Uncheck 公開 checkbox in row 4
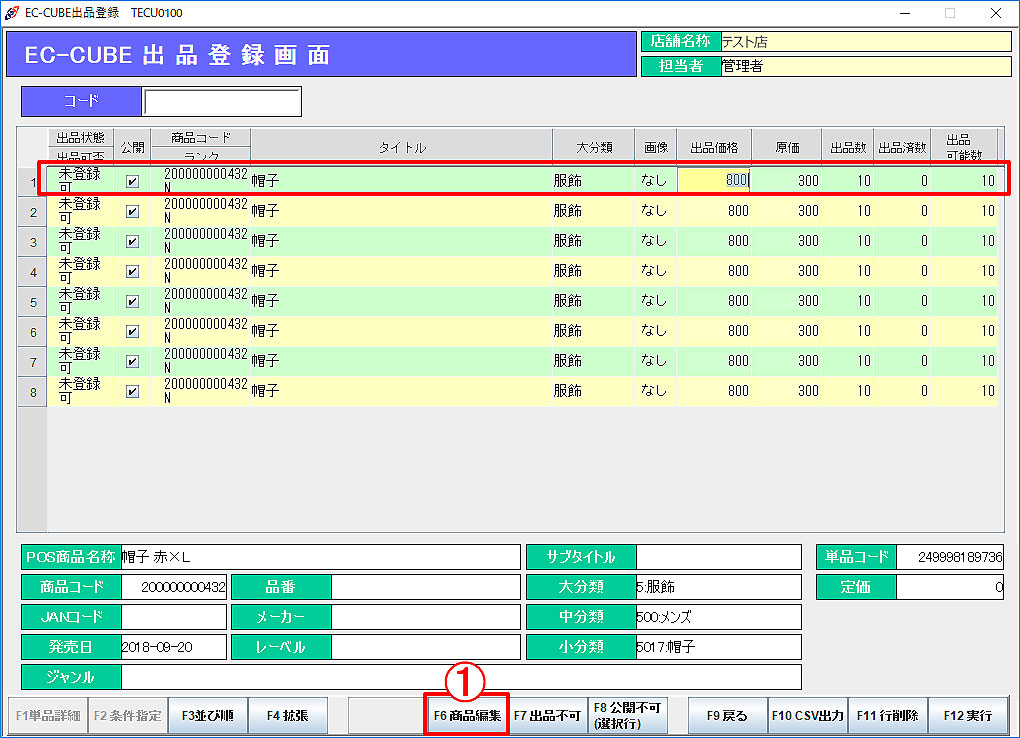This screenshot has height=738, width=1020. click(132, 272)
